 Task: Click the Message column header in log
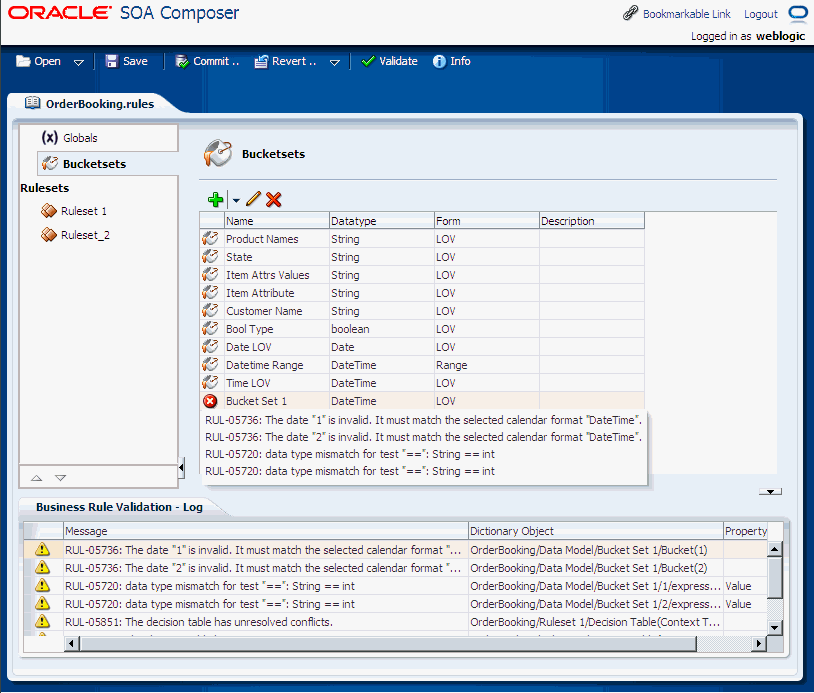[266, 531]
